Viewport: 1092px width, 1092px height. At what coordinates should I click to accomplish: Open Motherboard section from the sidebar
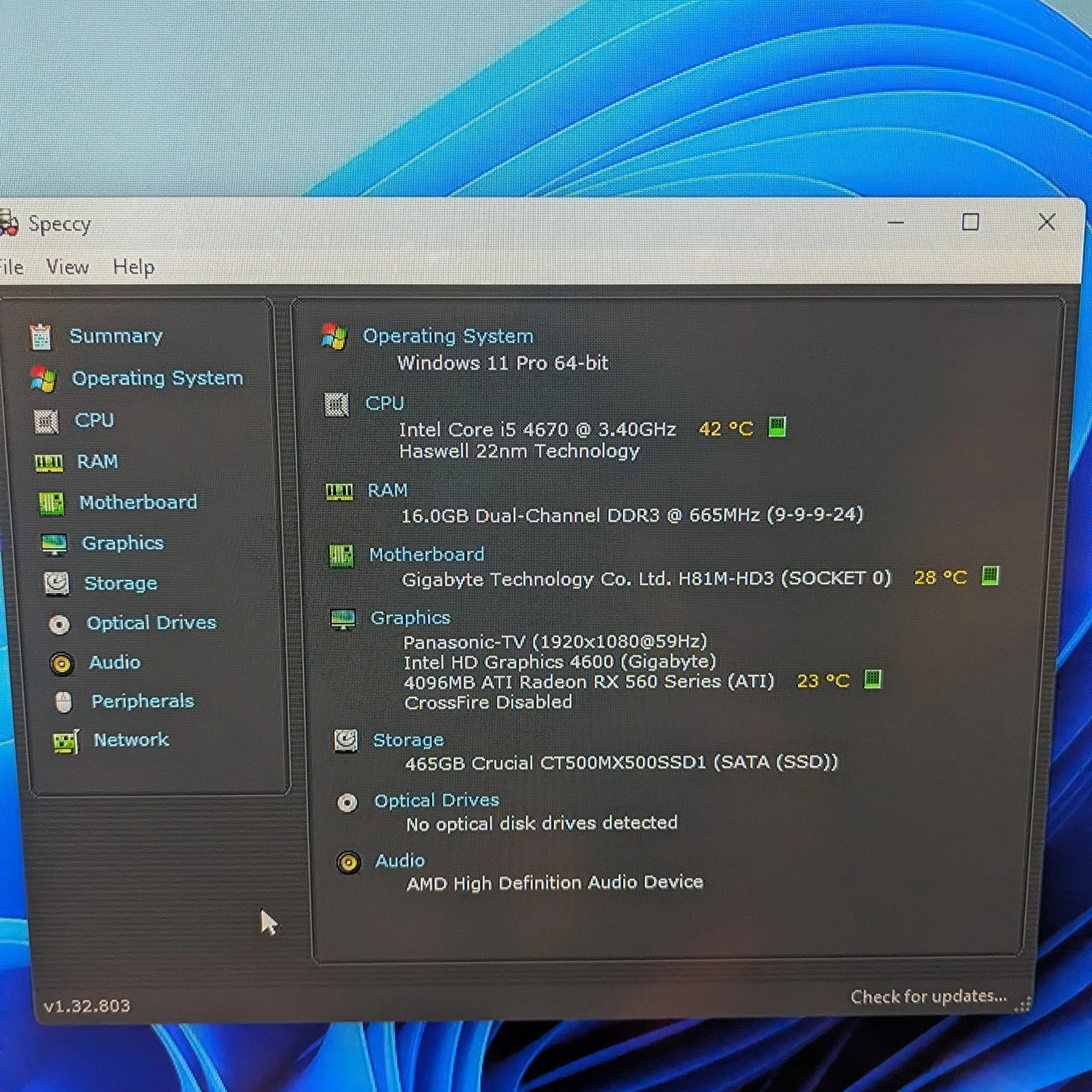[x=139, y=502]
